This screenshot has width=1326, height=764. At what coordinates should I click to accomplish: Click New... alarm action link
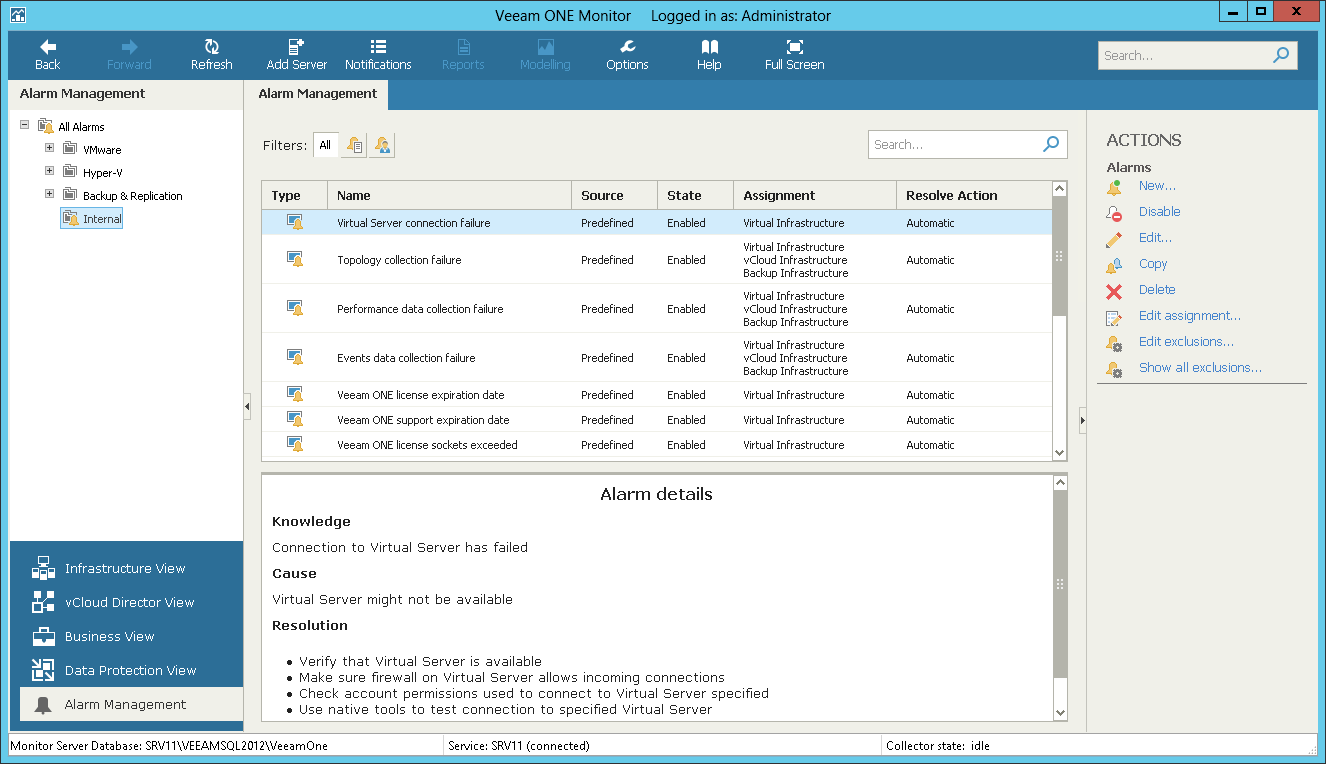pos(1157,186)
